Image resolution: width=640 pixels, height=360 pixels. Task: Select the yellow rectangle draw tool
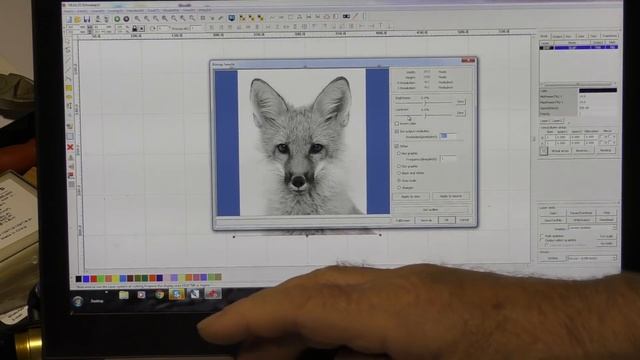[69, 88]
